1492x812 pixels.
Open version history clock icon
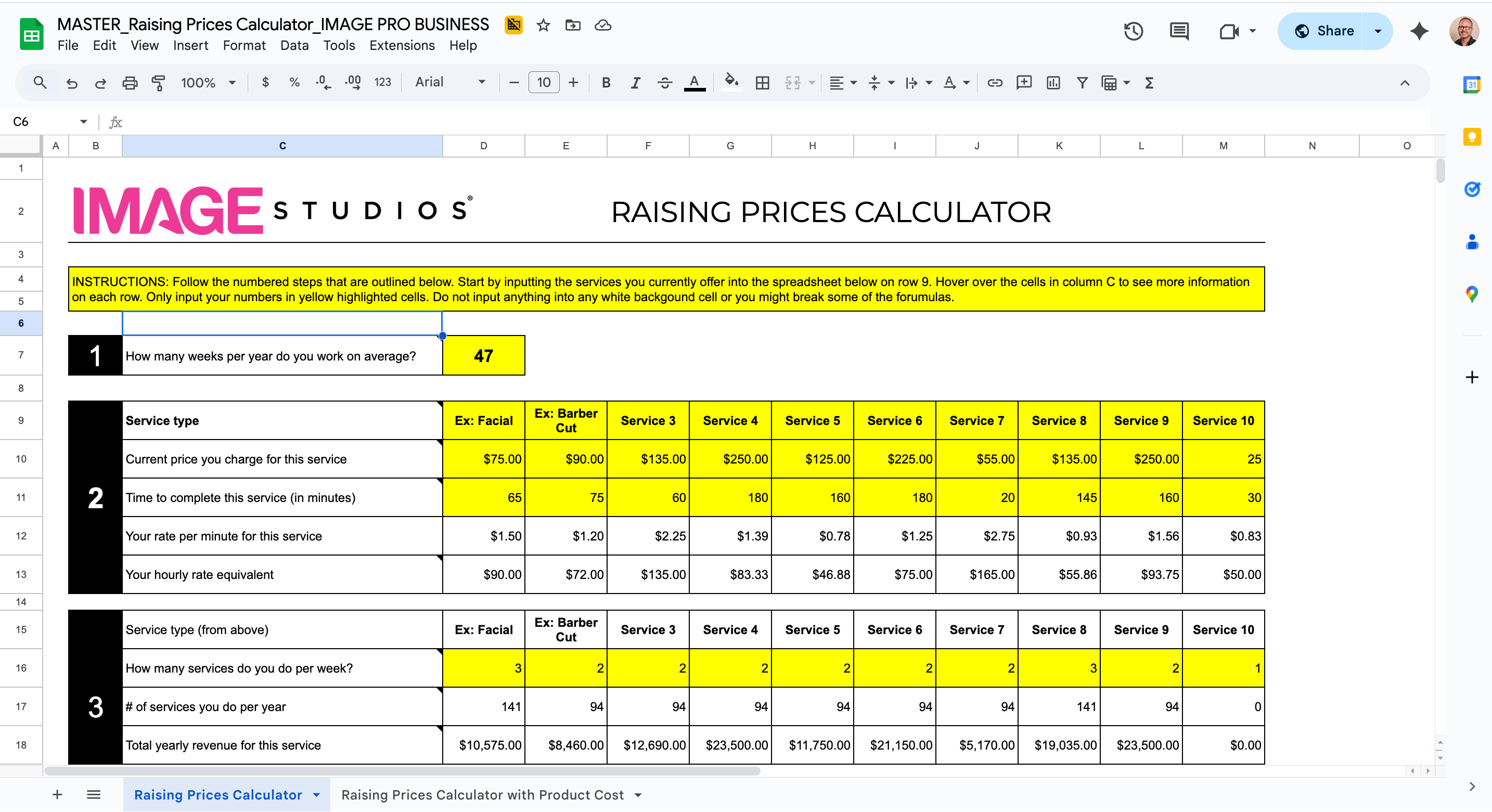point(1133,31)
